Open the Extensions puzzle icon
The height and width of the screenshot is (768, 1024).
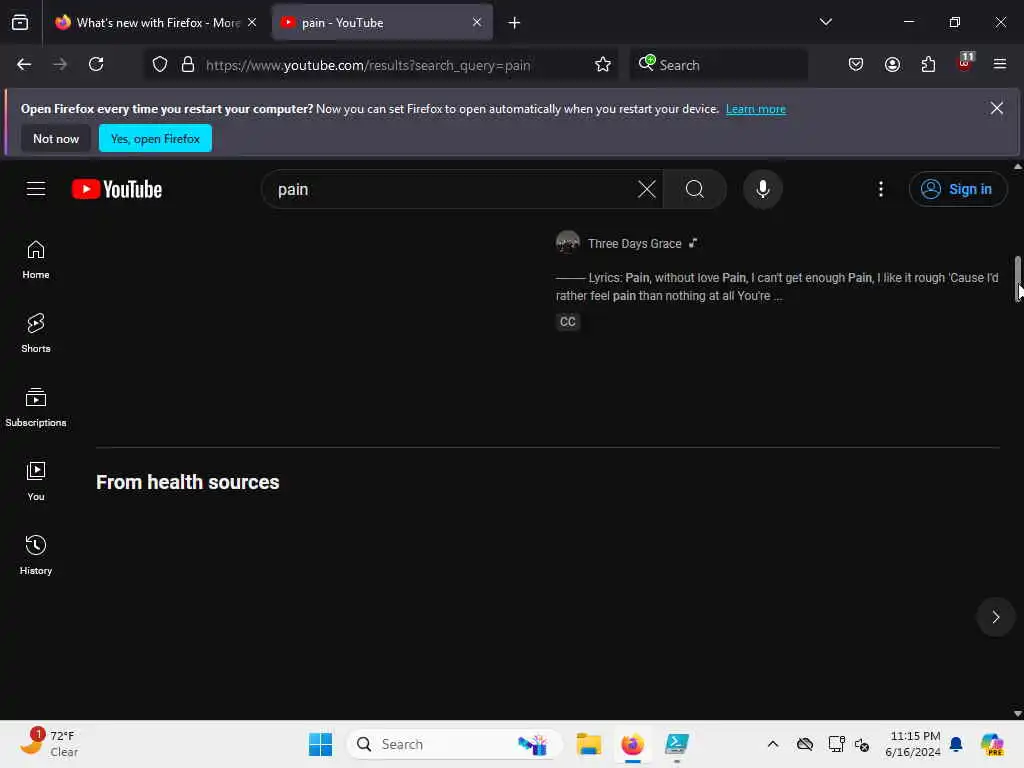(x=928, y=64)
